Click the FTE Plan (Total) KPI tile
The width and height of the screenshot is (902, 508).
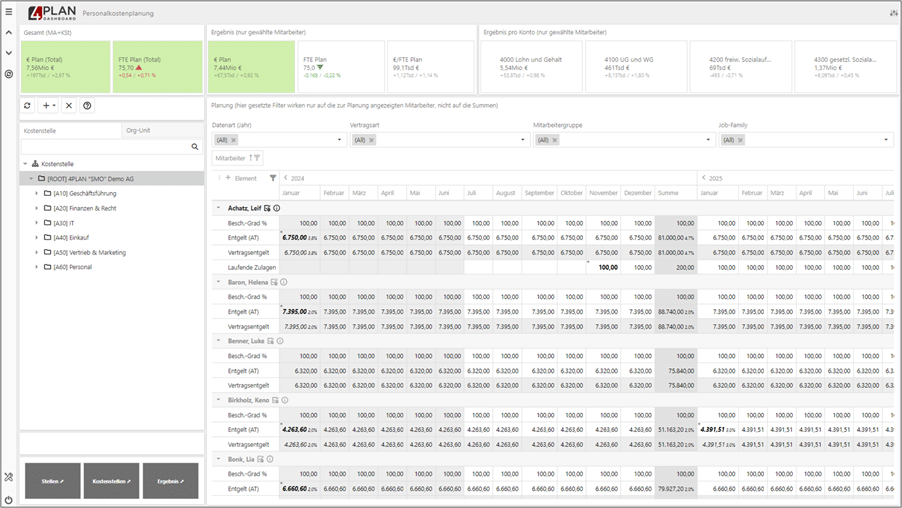tap(158, 67)
